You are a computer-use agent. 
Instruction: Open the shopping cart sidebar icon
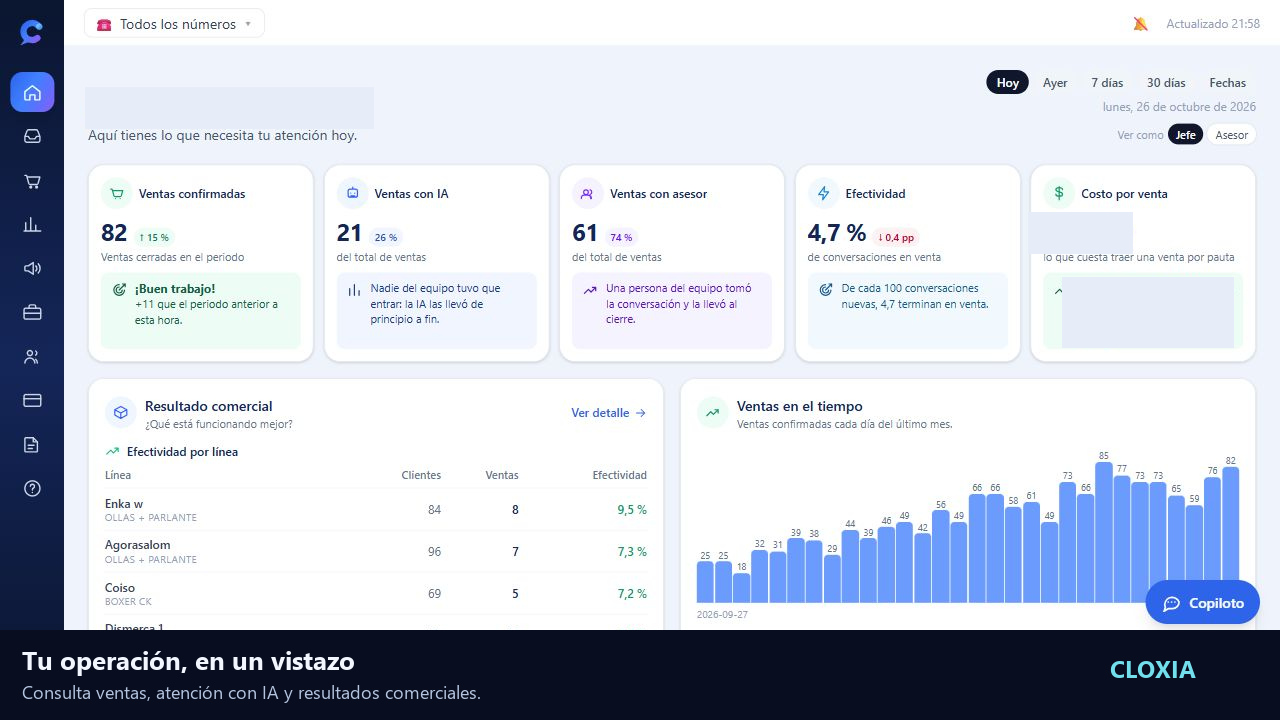[32, 181]
